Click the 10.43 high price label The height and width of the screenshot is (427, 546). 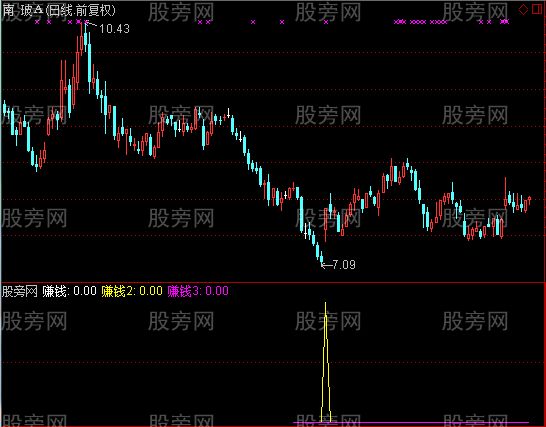pos(115,29)
